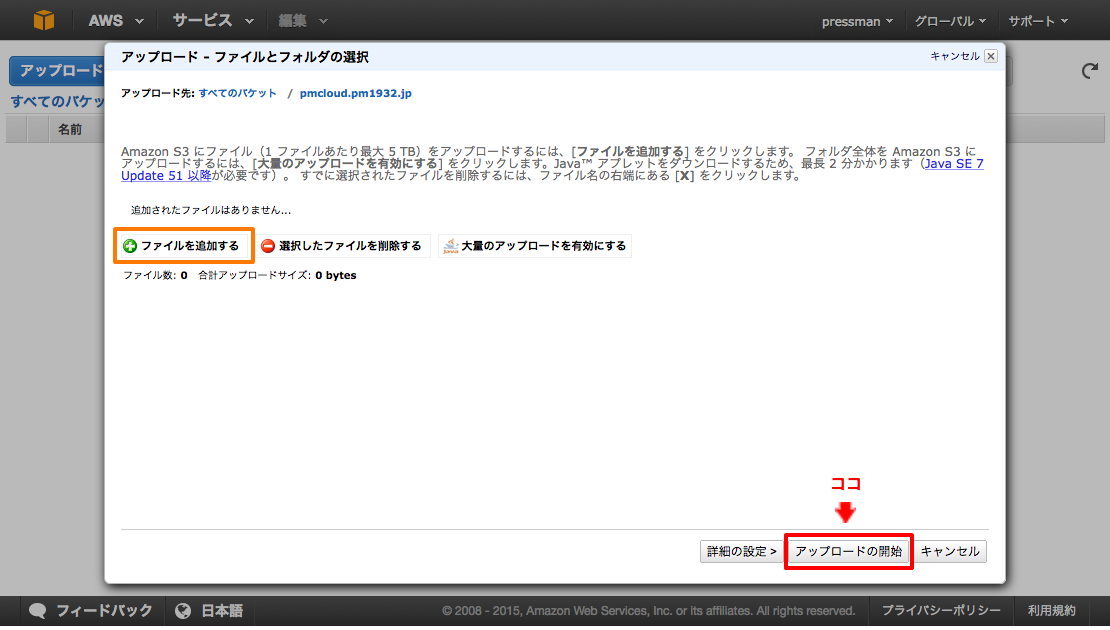Click the refresh arrow icon
1110x630 pixels.
[x=1088, y=70]
